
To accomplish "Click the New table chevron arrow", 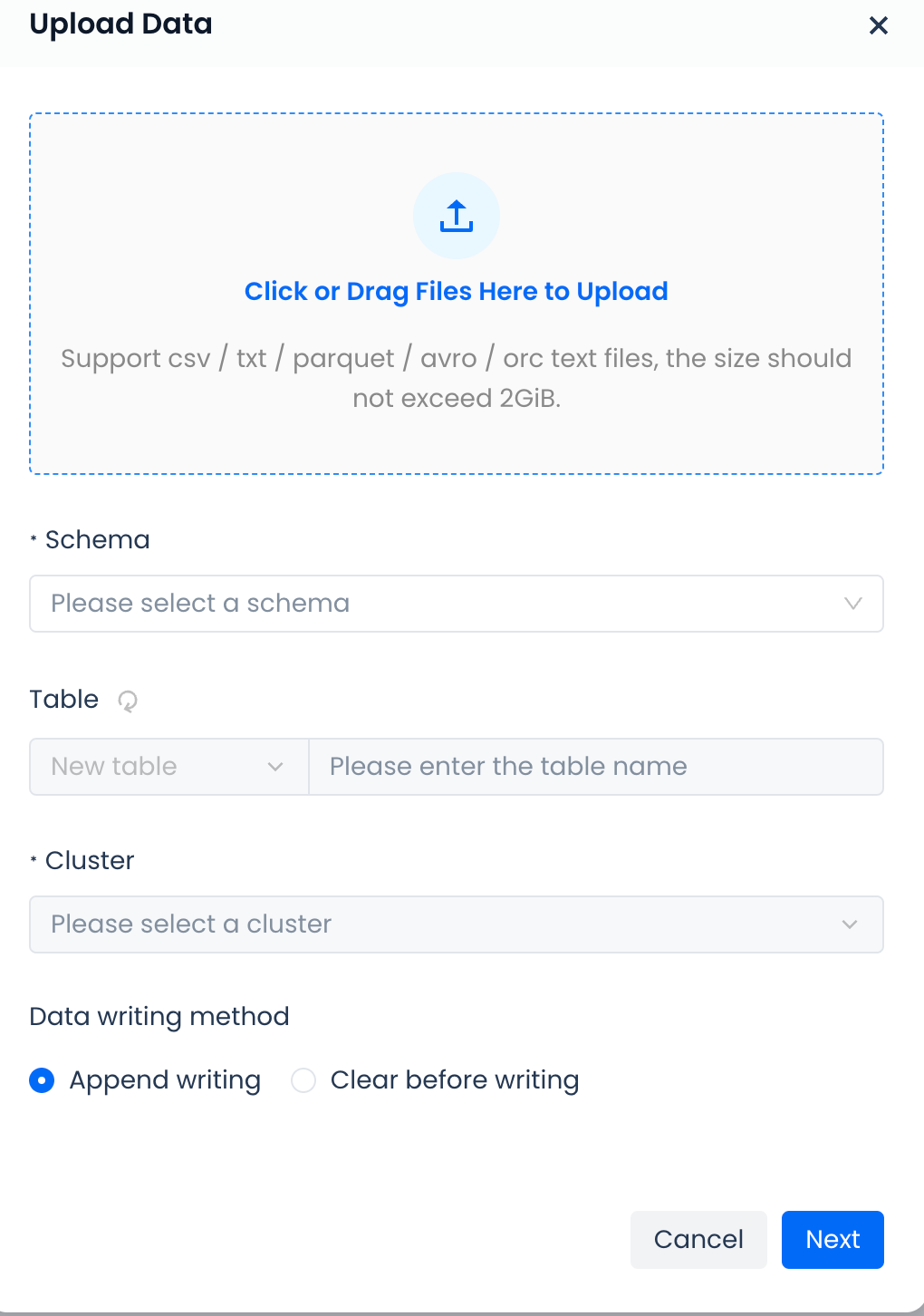I will click(x=275, y=767).
